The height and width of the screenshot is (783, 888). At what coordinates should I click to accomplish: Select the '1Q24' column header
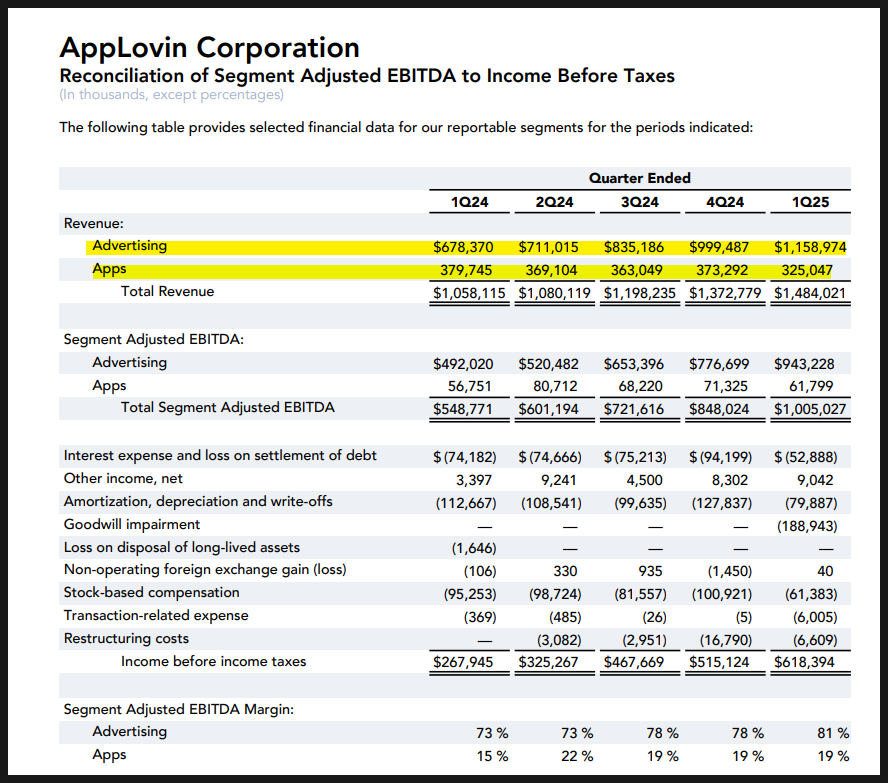pos(469,202)
